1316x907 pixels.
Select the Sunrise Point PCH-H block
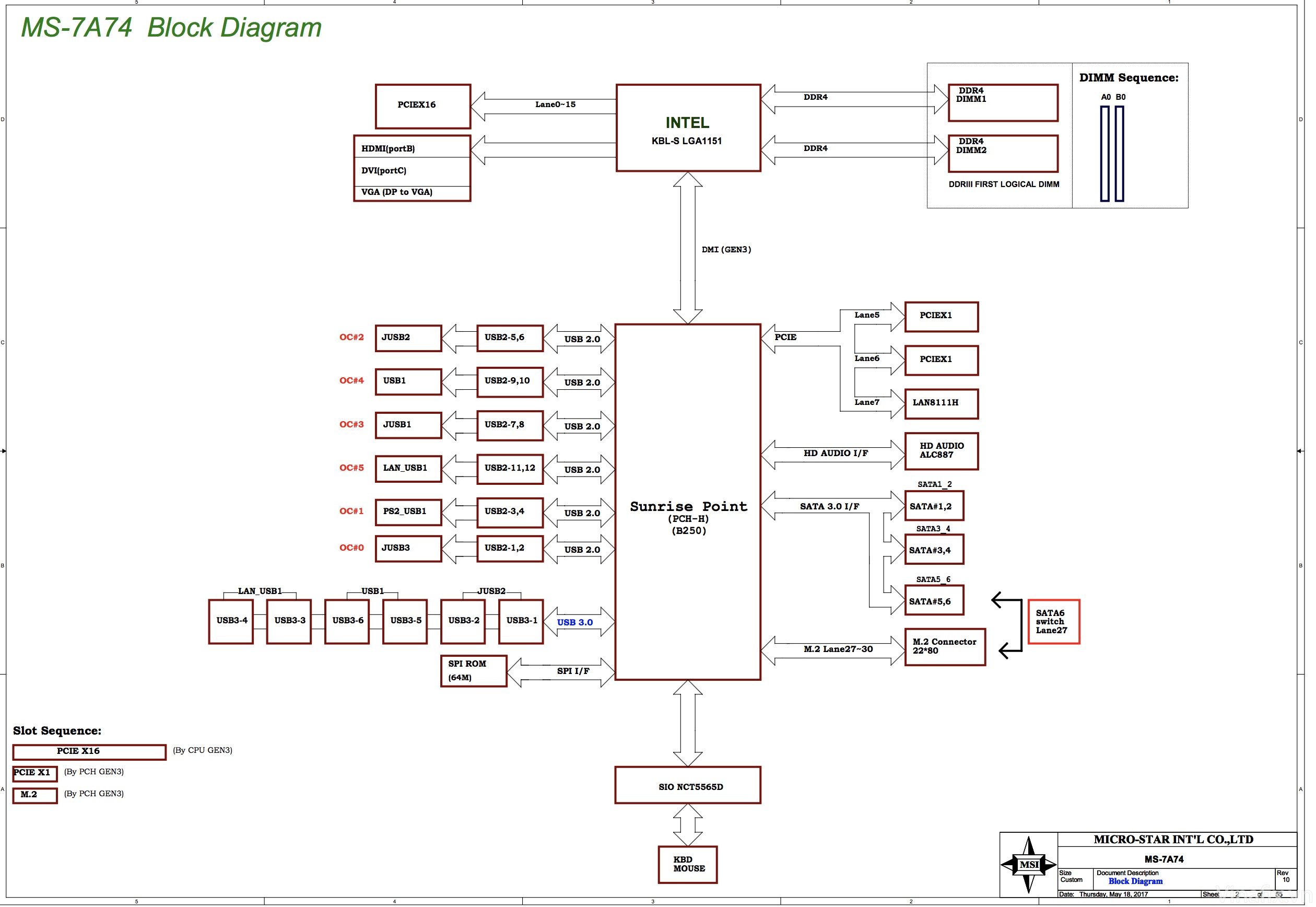click(x=687, y=503)
